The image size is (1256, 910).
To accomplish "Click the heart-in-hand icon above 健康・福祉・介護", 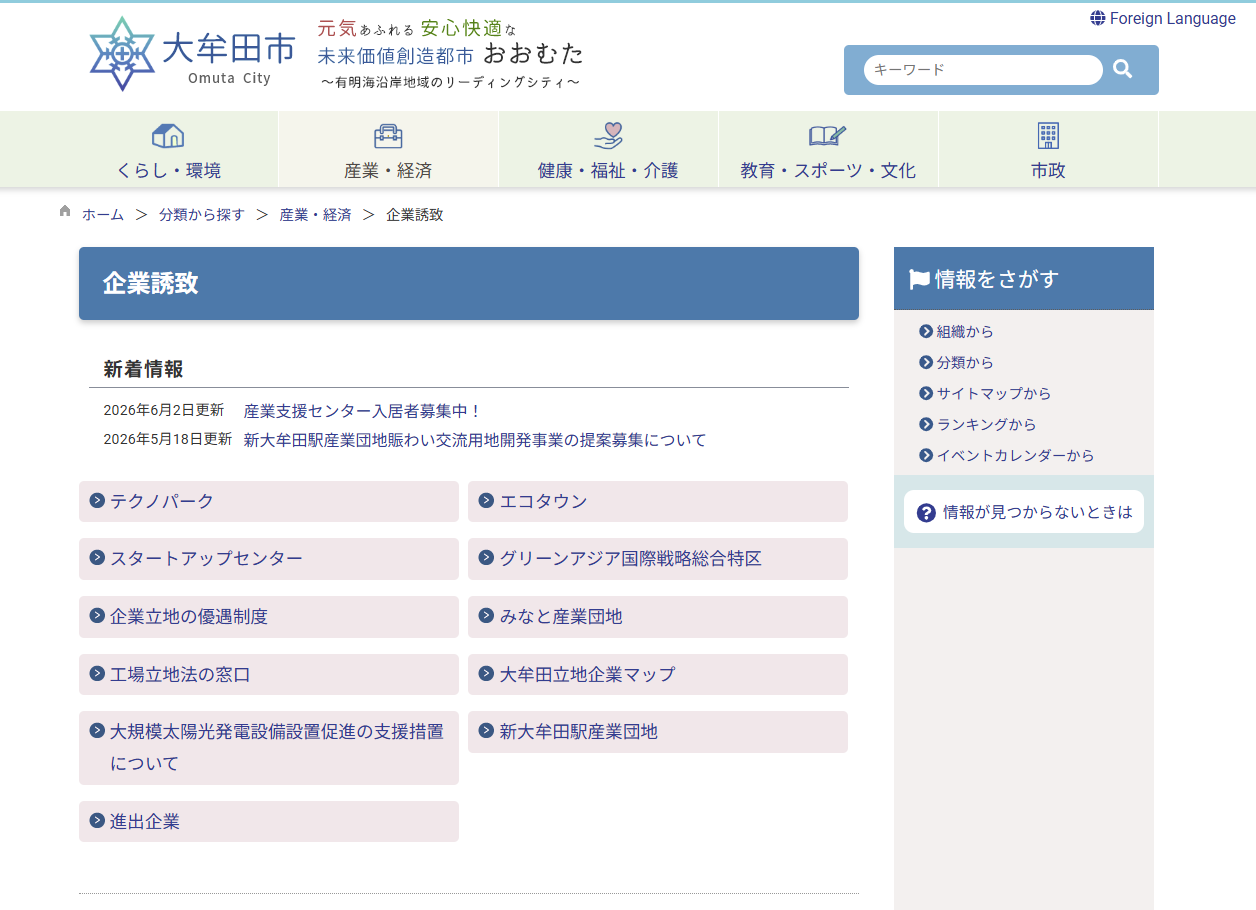I will tap(608, 135).
